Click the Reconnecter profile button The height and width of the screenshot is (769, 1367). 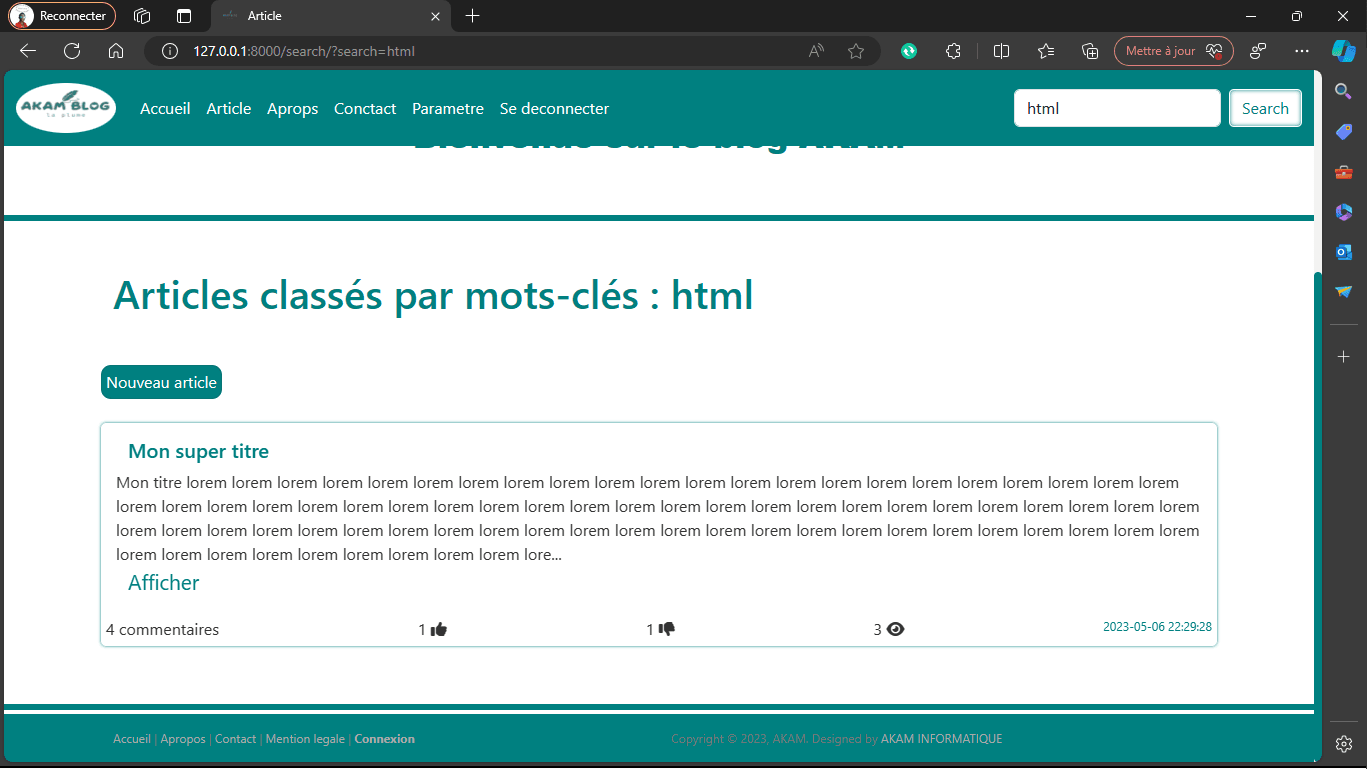[x=62, y=16]
